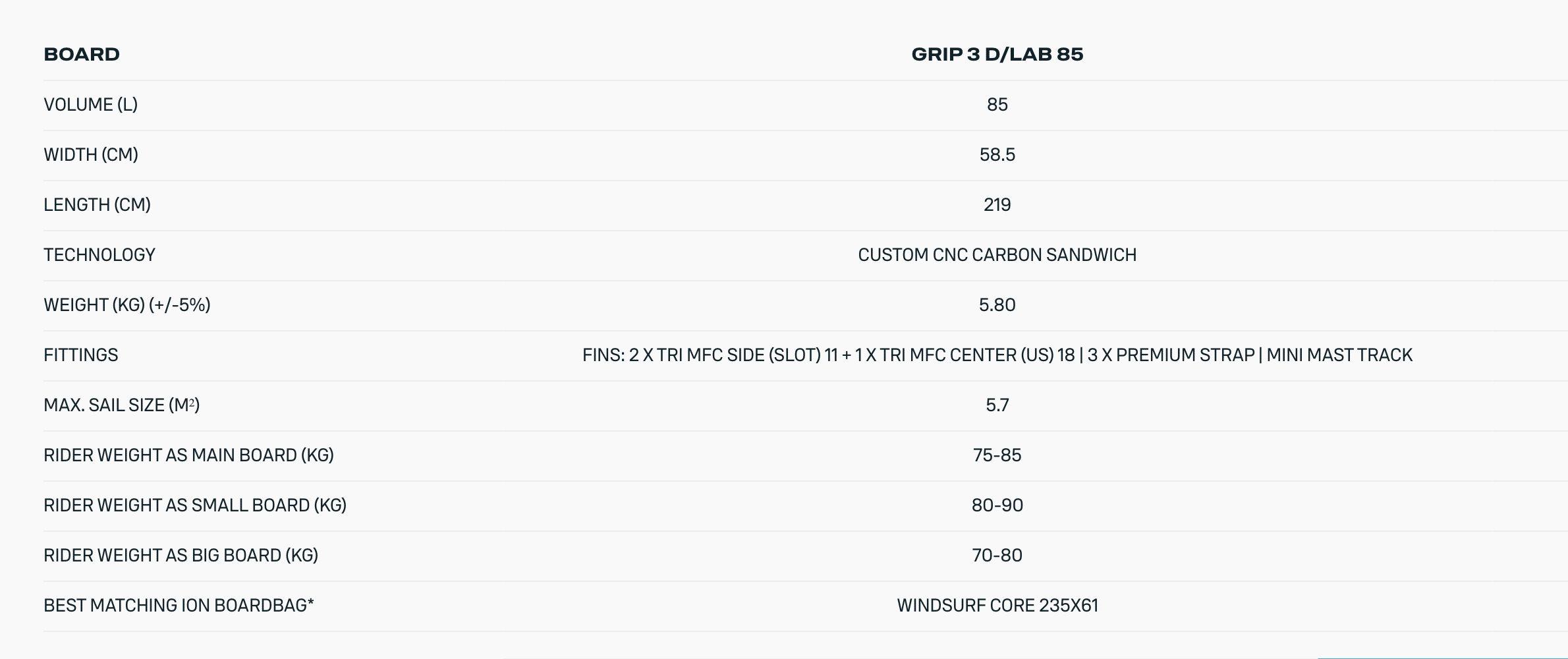This screenshot has height=659, width=1568.
Task: Select the WEIGHT (KG) (+/-5%) label
Action: (127, 305)
